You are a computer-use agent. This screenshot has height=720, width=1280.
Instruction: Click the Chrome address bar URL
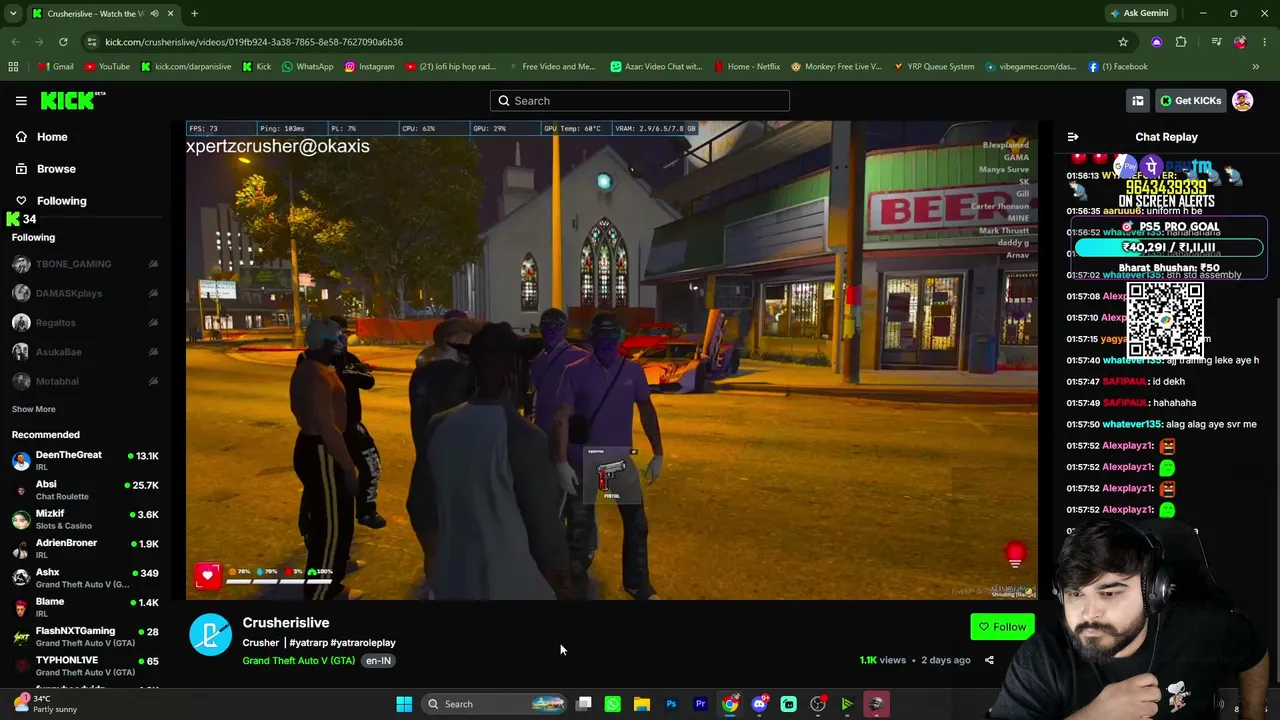[x=254, y=42]
